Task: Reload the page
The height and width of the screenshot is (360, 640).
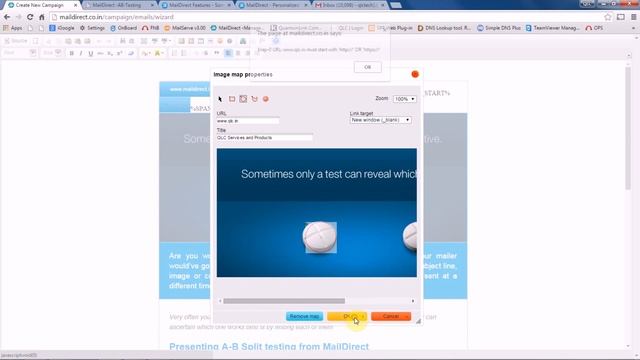Action: 30,17
